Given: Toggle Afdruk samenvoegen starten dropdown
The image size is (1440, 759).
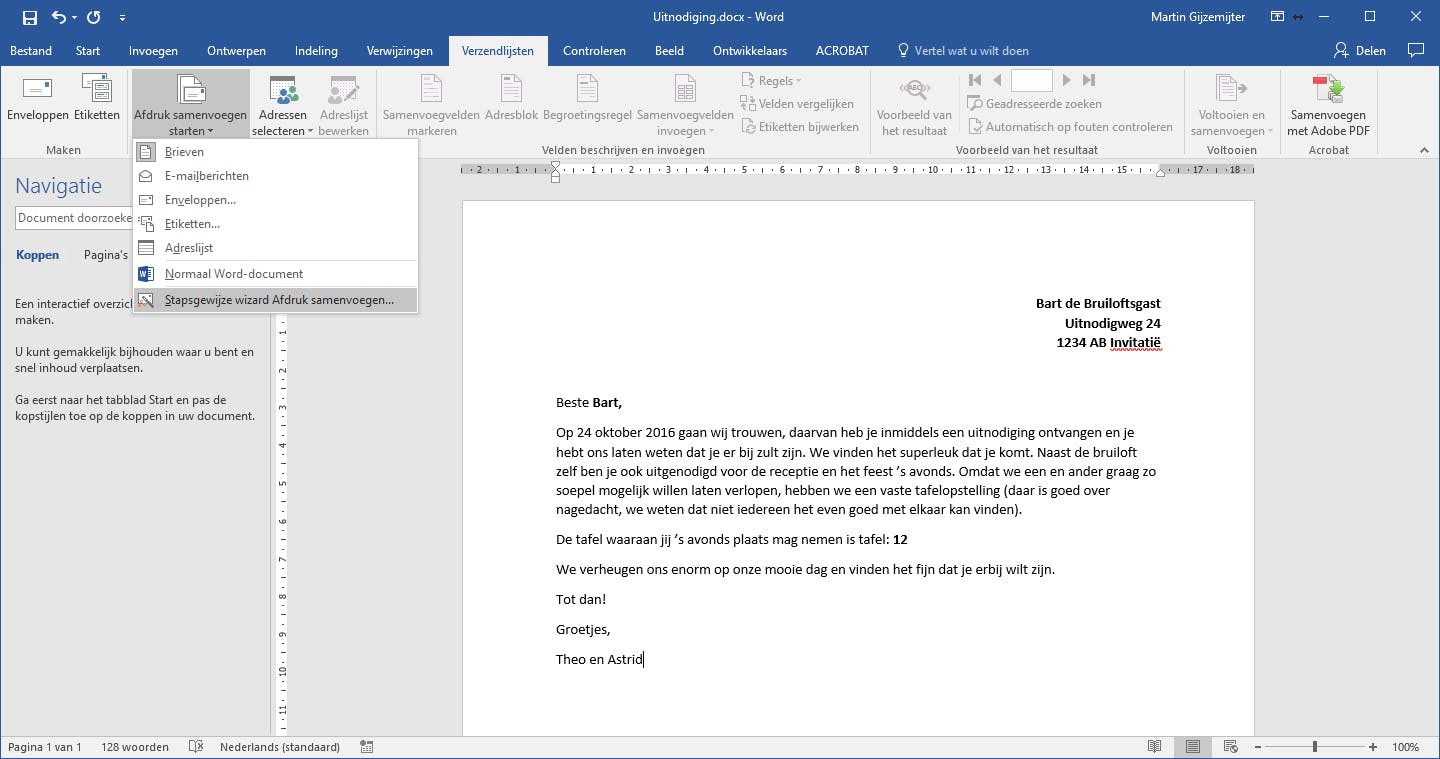Looking at the screenshot, I should point(190,105).
